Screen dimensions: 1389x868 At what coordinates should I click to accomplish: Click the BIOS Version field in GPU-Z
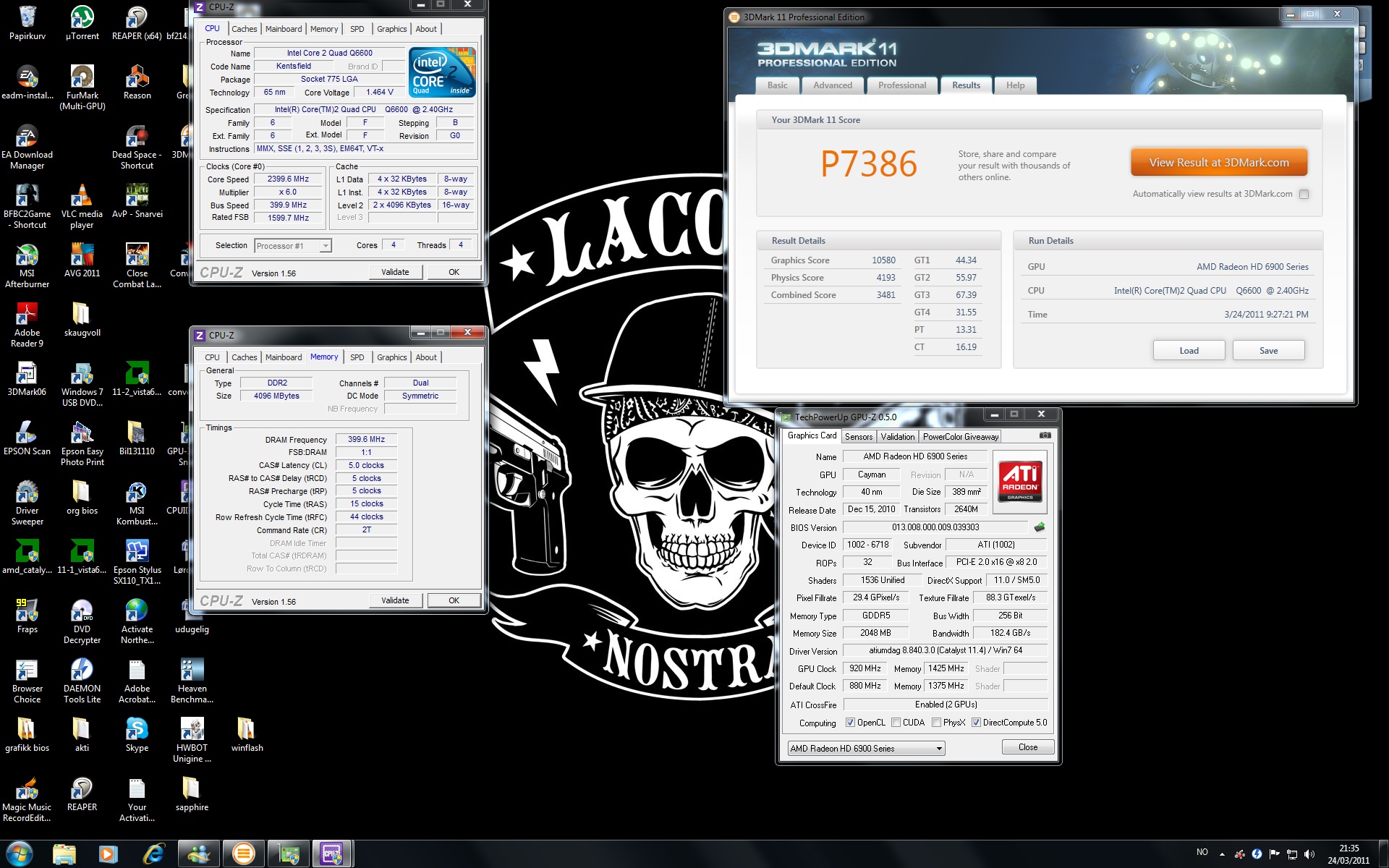click(x=935, y=527)
